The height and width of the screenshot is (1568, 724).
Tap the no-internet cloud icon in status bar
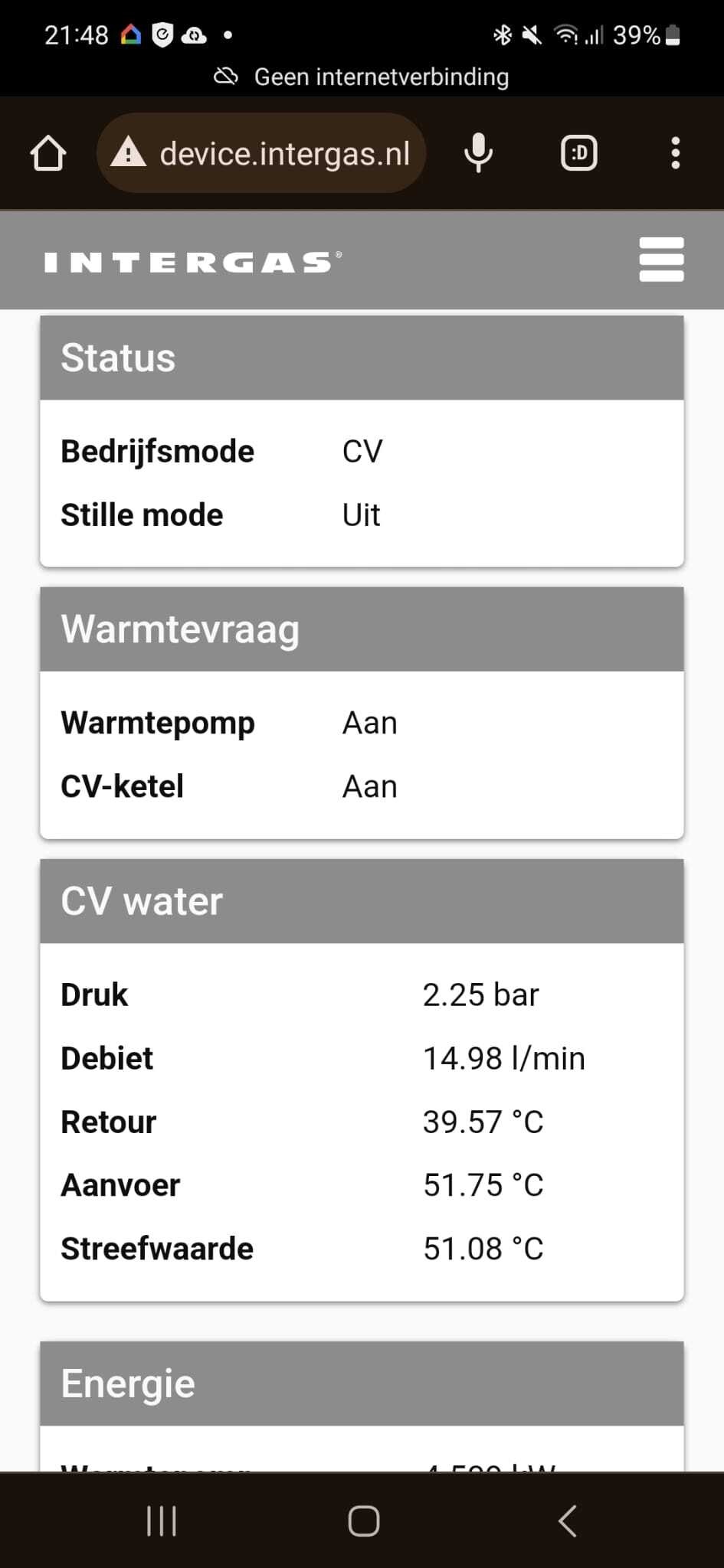(224, 76)
